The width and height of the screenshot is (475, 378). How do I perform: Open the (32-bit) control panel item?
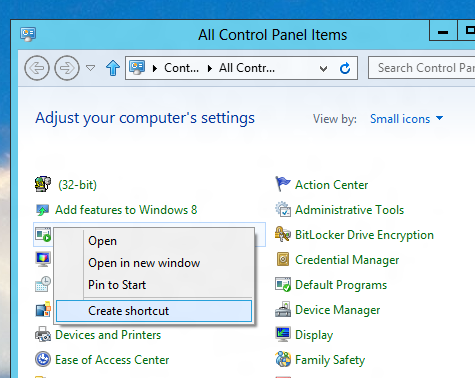tap(77, 185)
